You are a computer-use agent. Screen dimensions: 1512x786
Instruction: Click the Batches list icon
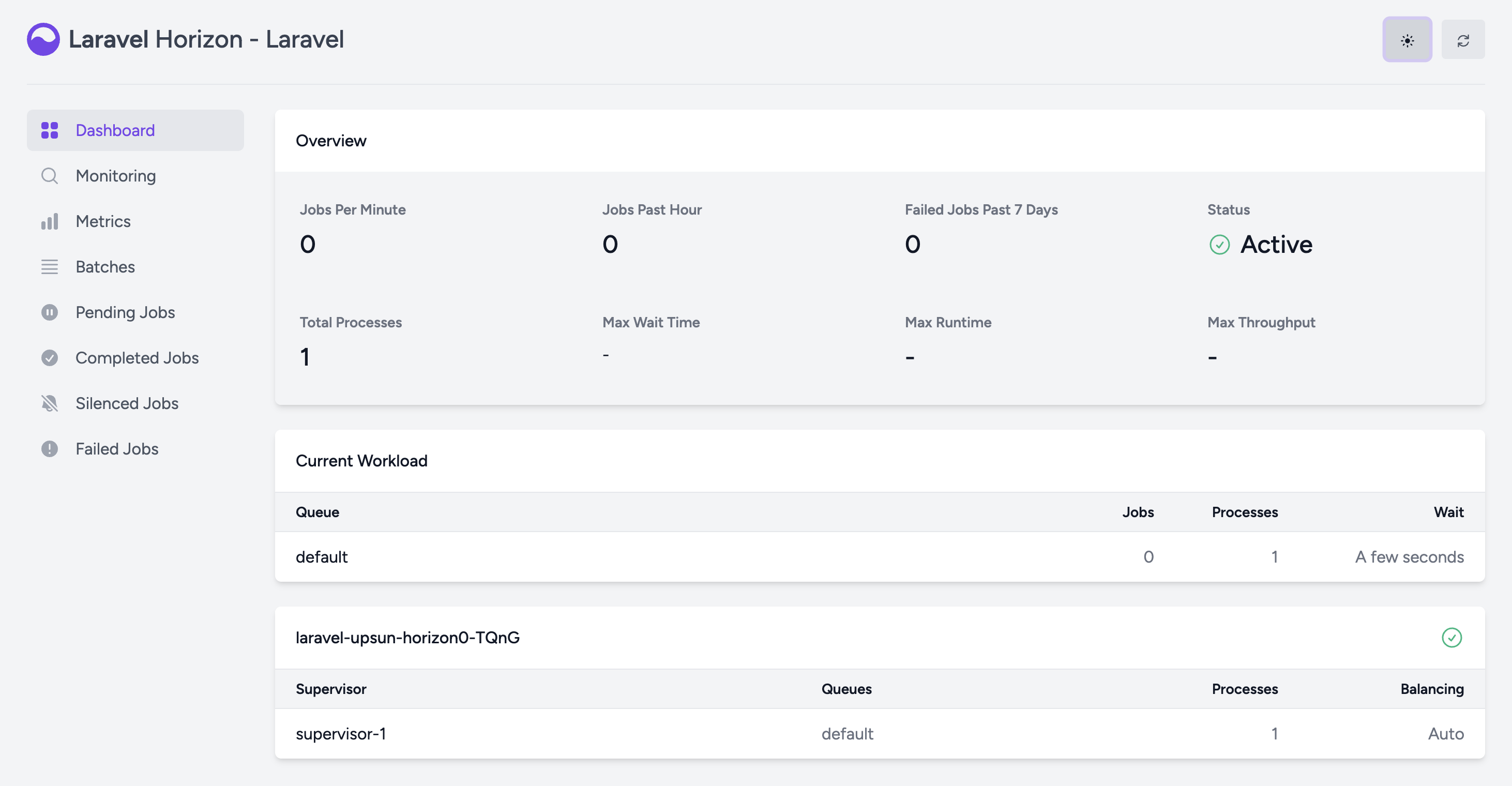pos(50,266)
